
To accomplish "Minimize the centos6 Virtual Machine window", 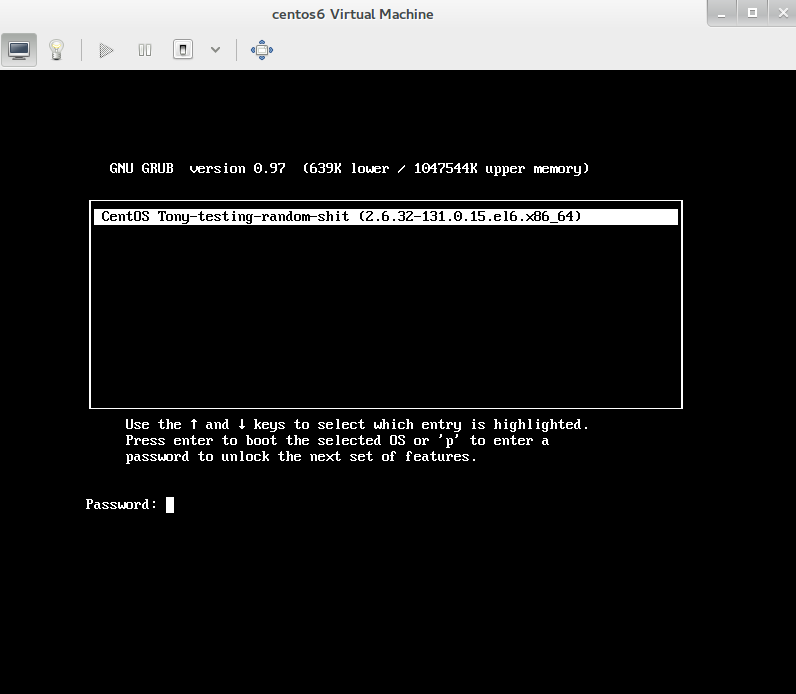I will (x=725, y=12).
